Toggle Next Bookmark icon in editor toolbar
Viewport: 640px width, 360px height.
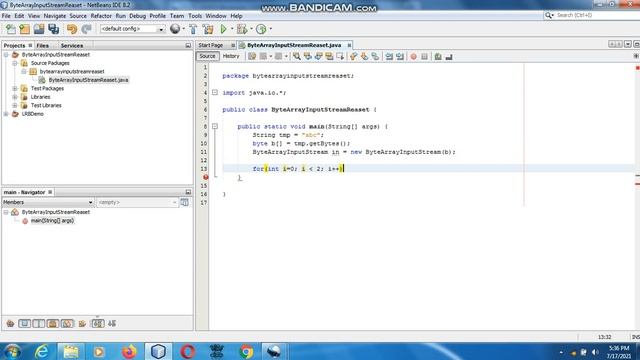(x=364, y=56)
